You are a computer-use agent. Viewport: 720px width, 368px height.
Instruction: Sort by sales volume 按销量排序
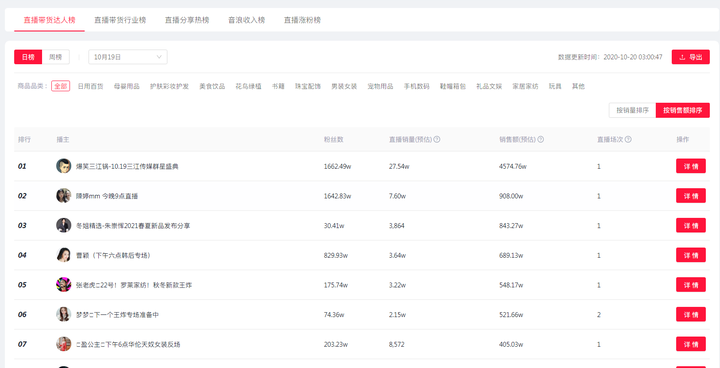(x=632, y=110)
